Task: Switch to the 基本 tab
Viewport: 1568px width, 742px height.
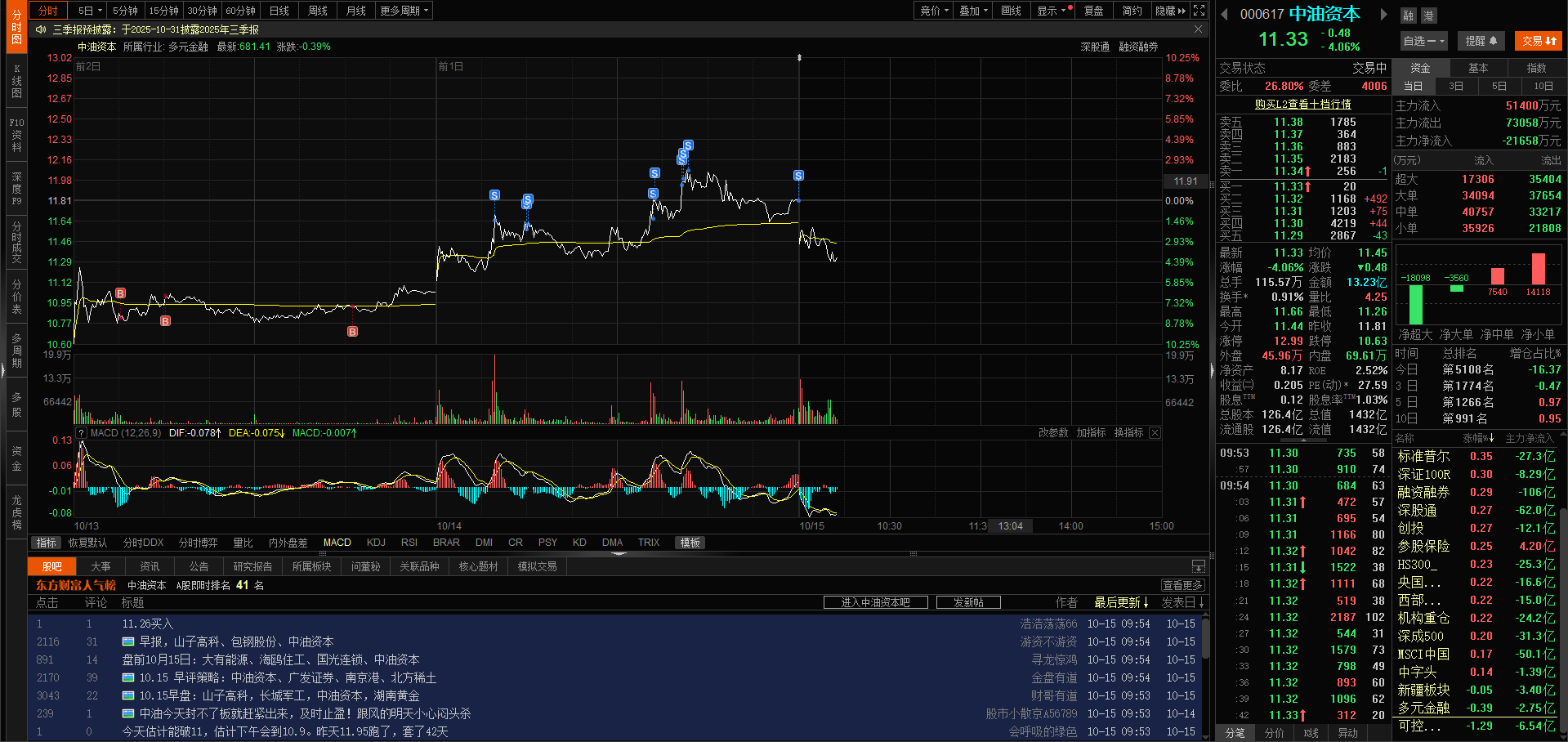Action: coord(1478,68)
